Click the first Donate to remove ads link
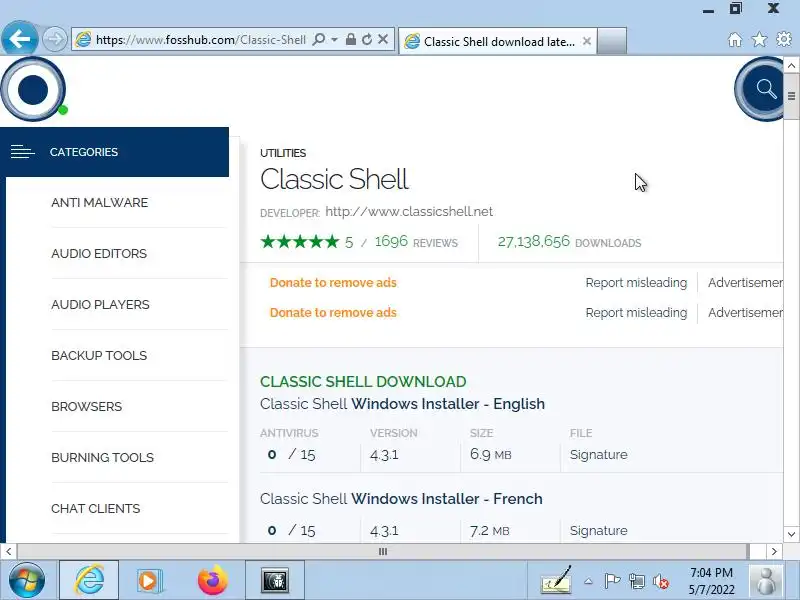 point(333,283)
